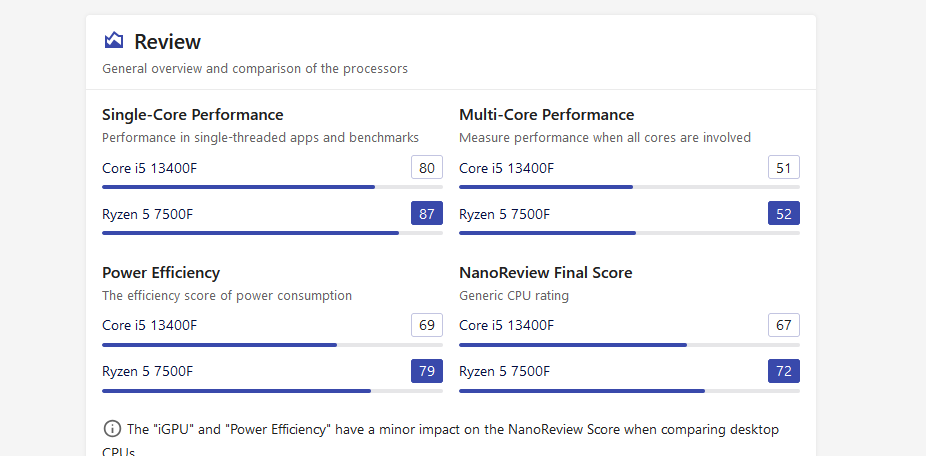Click the Core i5 single-core score badge 80

click(x=427, y=168)
